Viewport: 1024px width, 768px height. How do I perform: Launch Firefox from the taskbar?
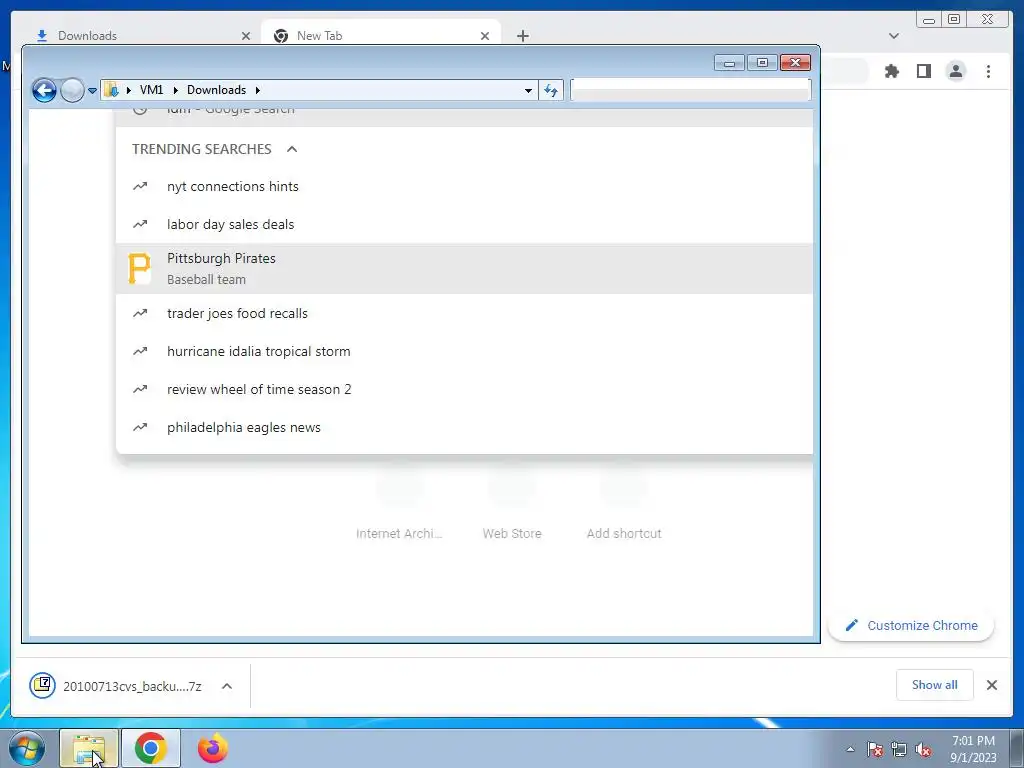point(213,748)
